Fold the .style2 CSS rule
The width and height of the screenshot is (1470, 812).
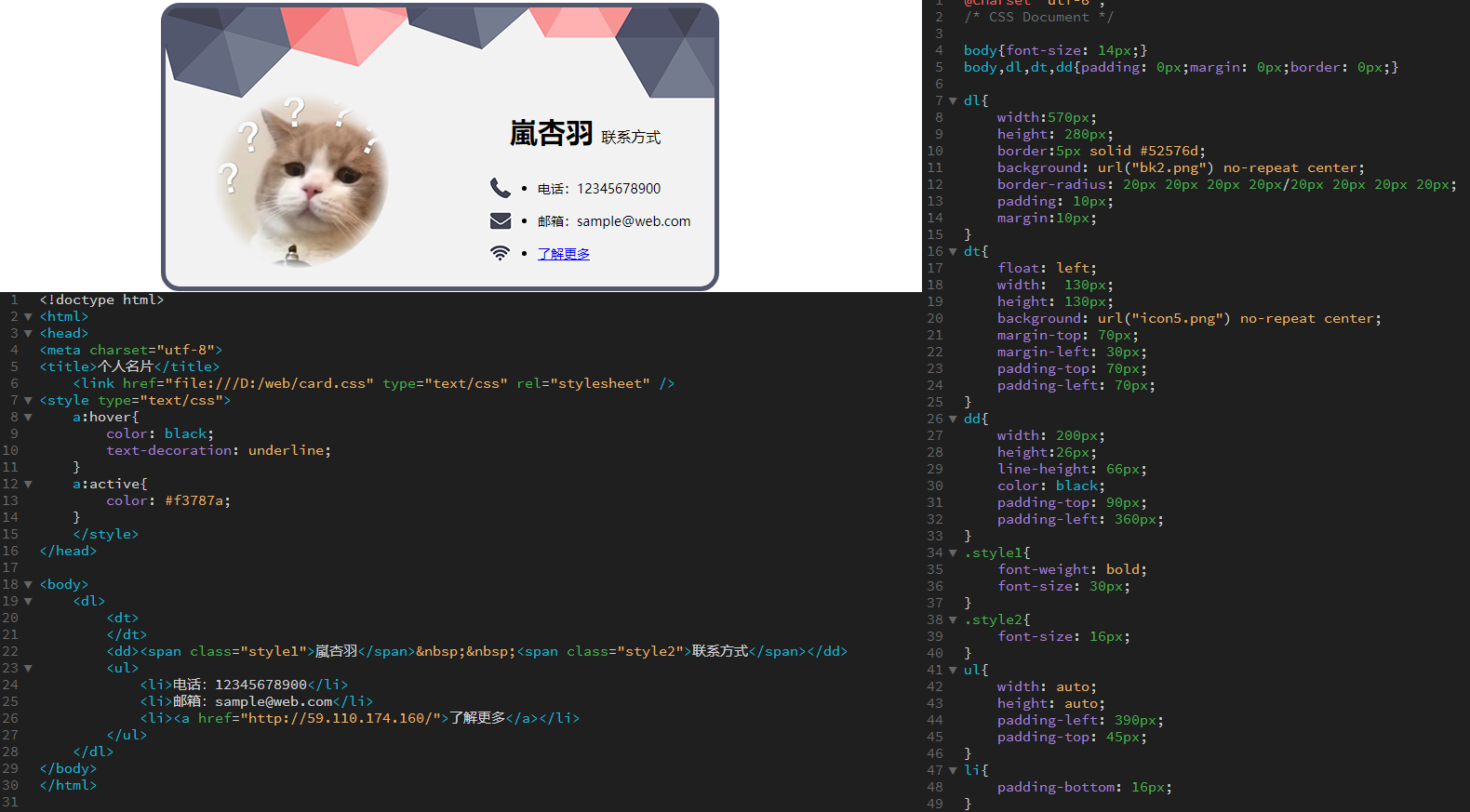953,620
